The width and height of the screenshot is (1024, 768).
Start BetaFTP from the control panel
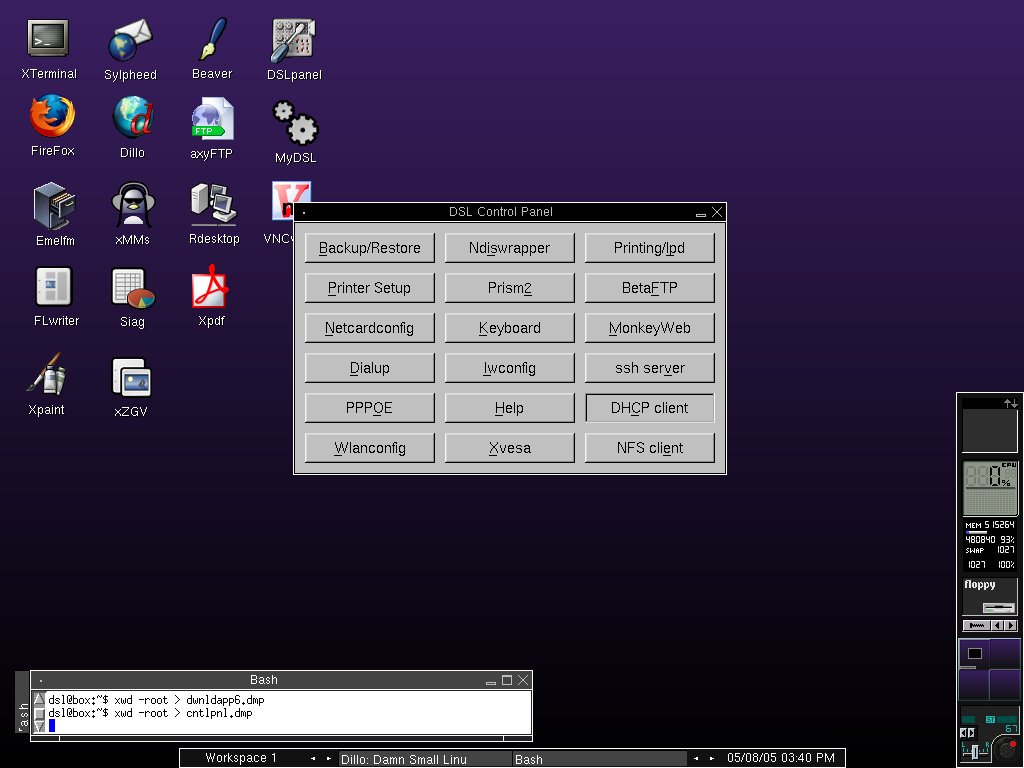649,288
